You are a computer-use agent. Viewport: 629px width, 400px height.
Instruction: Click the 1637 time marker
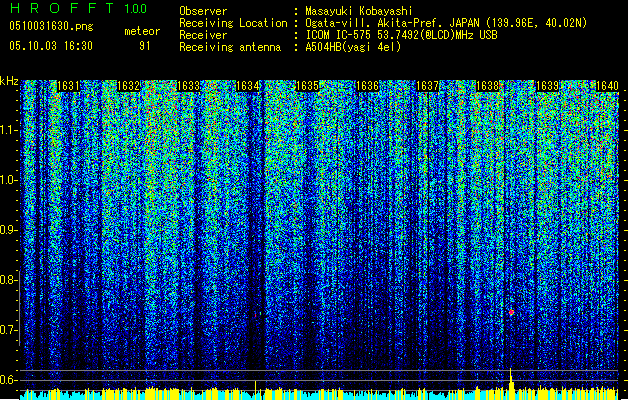pos(428,87)
